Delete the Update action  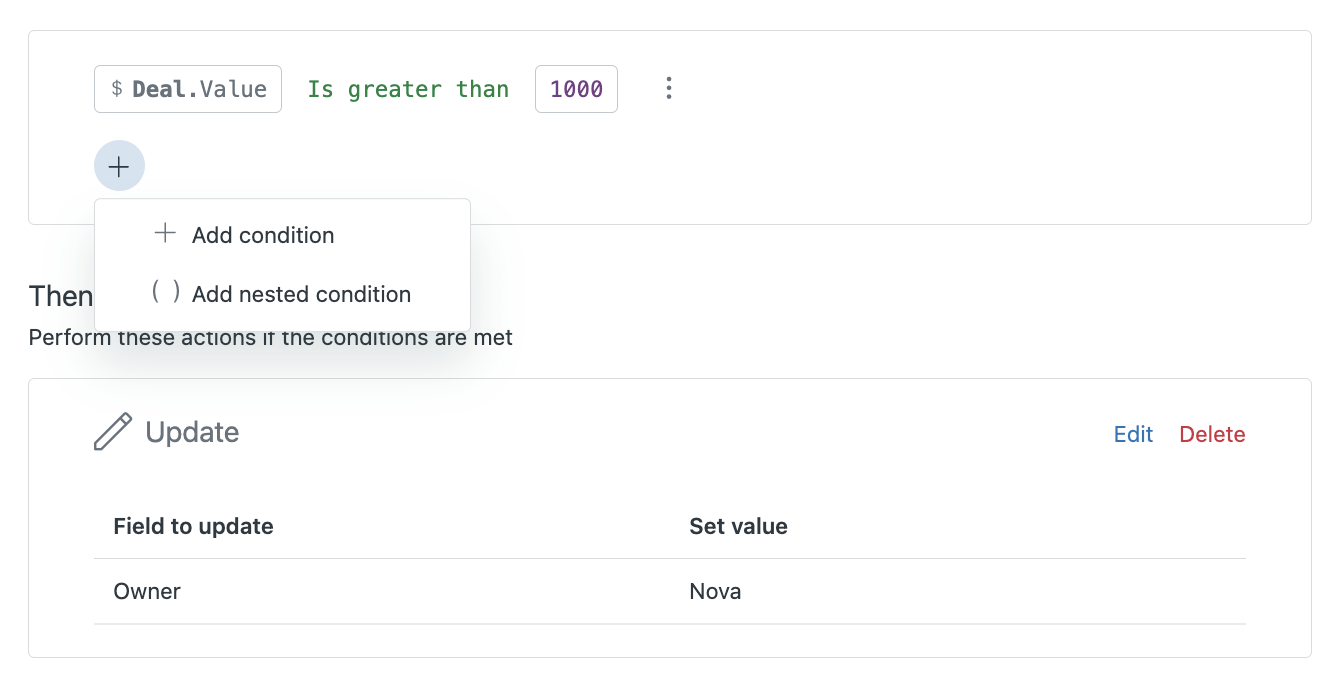(1212, 434)
